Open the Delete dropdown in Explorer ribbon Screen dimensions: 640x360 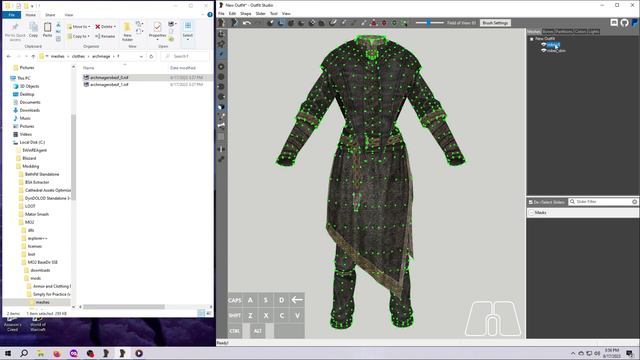click(105, 27)
